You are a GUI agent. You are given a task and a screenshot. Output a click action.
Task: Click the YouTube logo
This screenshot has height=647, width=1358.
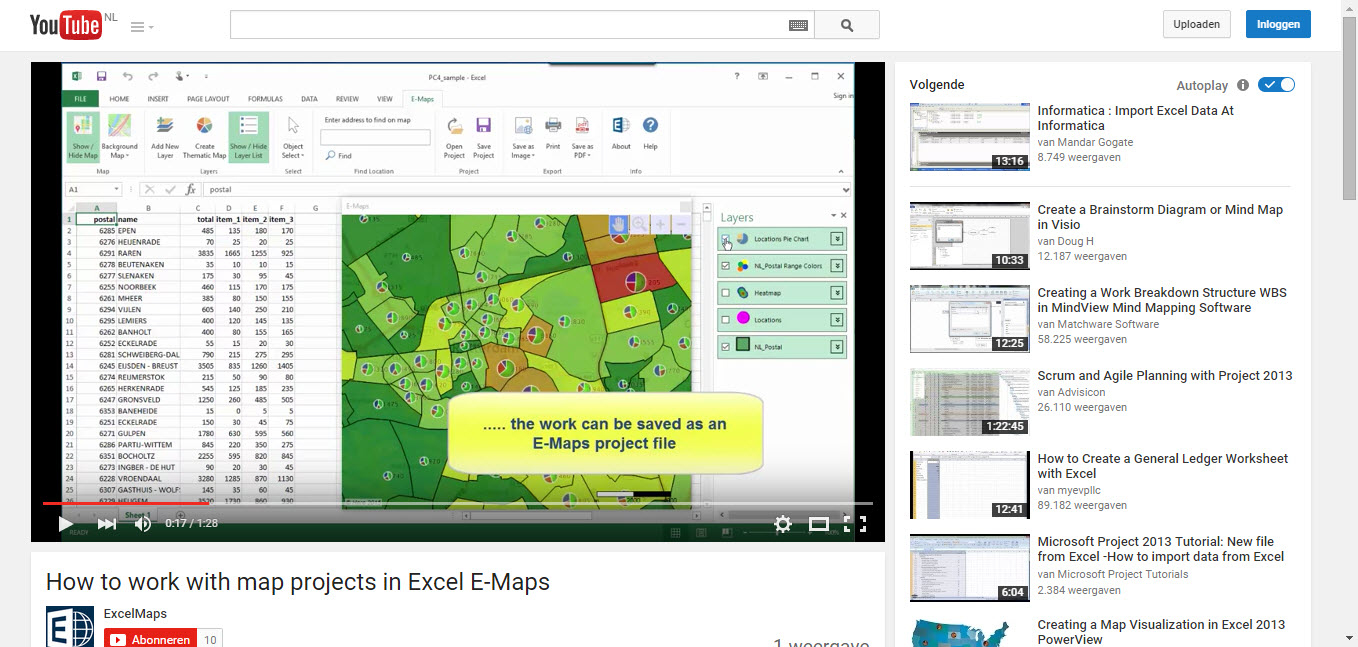click(x=66, y=25)
